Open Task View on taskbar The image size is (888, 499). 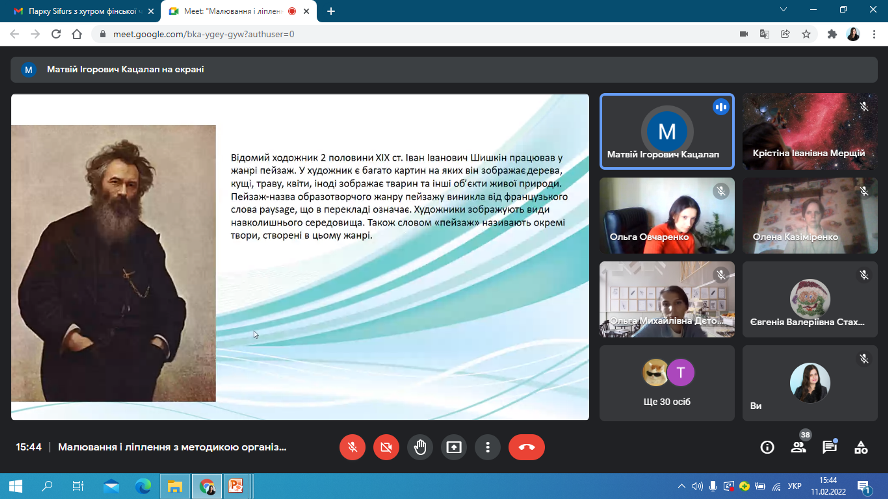(x=78, y=486)
